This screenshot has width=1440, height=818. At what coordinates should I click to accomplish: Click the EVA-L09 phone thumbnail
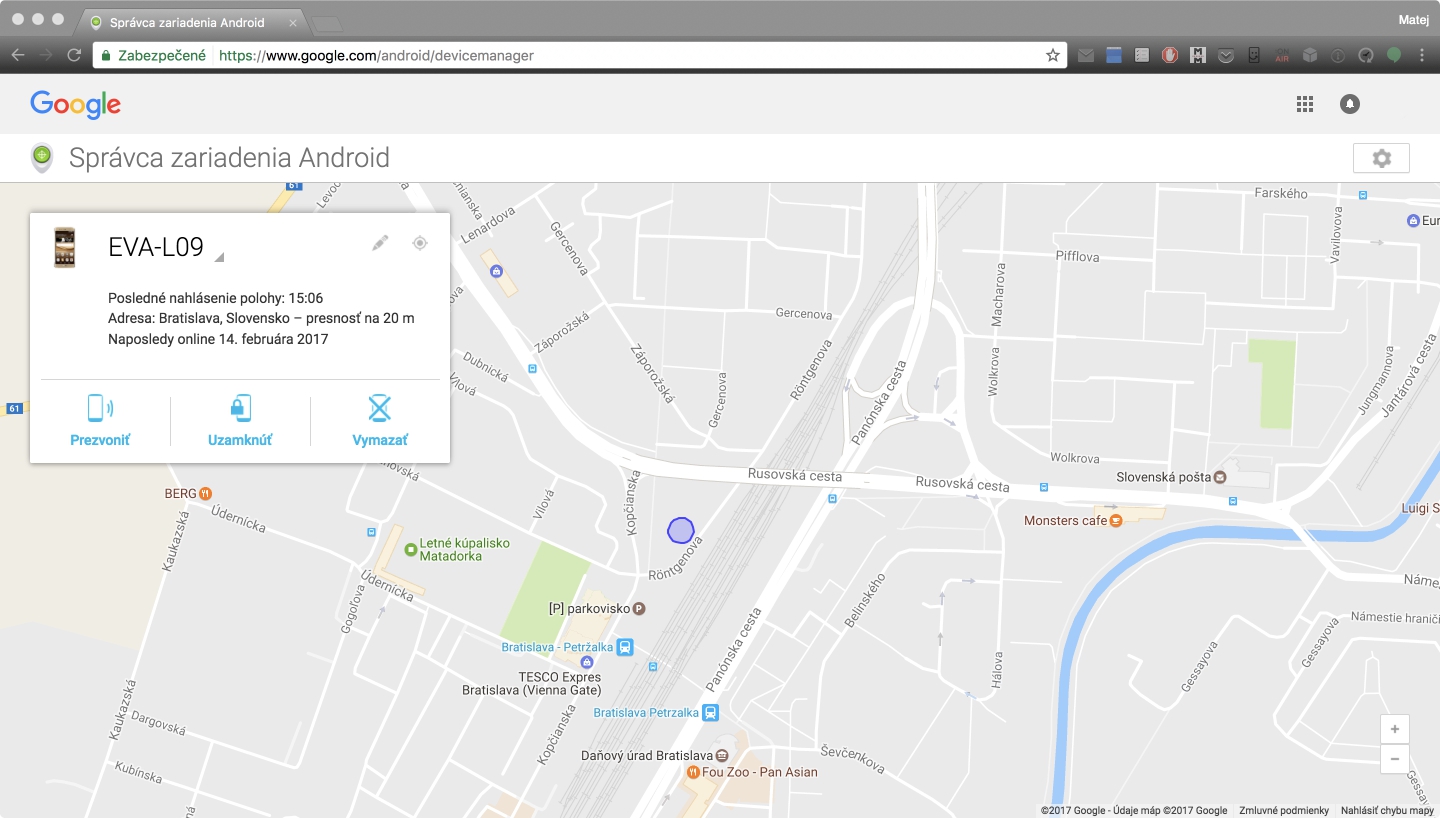[x=65, y=247]
